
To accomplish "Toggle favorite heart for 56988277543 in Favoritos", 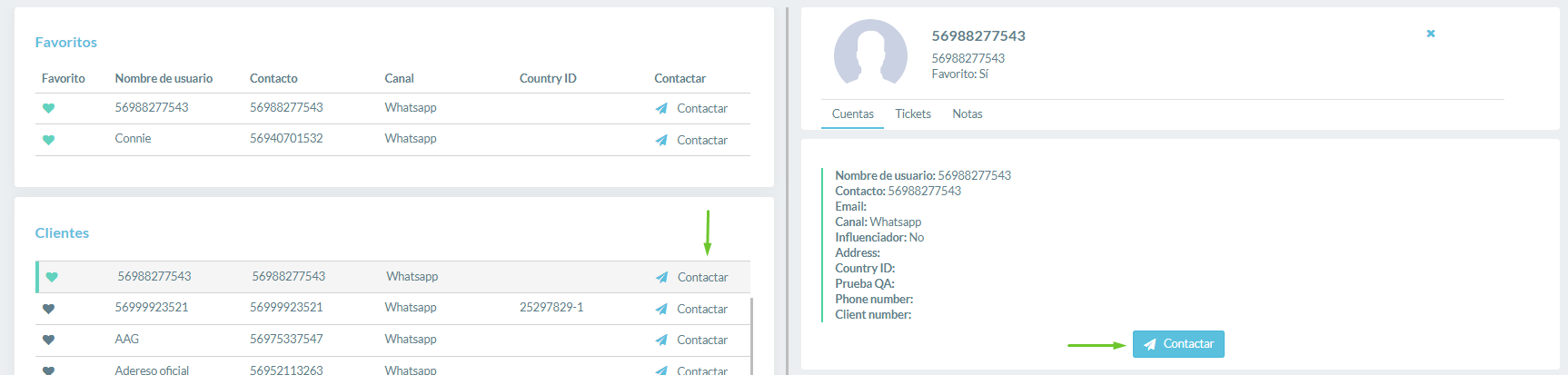I will pyautogui.click(x=49, y=108).
